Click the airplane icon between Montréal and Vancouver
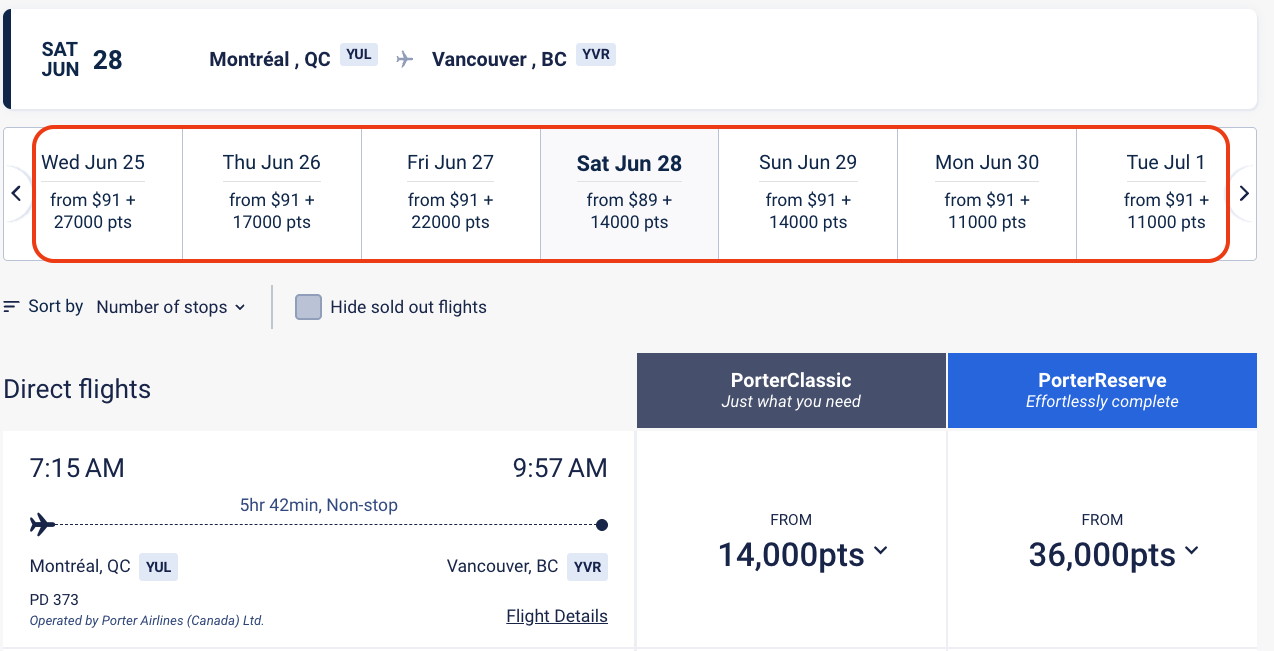The image size is (1274, 651). tap(404, 58)
